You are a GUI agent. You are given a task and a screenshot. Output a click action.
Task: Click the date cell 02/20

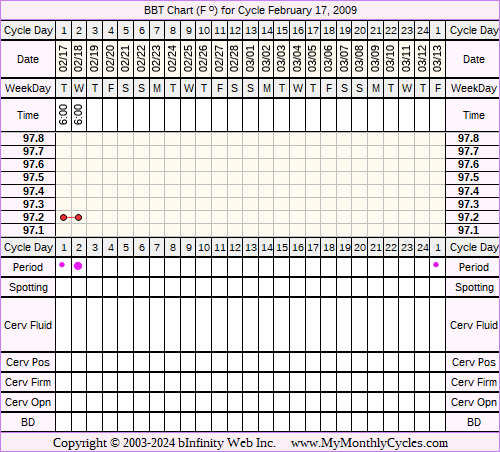[x=110, y=59]
